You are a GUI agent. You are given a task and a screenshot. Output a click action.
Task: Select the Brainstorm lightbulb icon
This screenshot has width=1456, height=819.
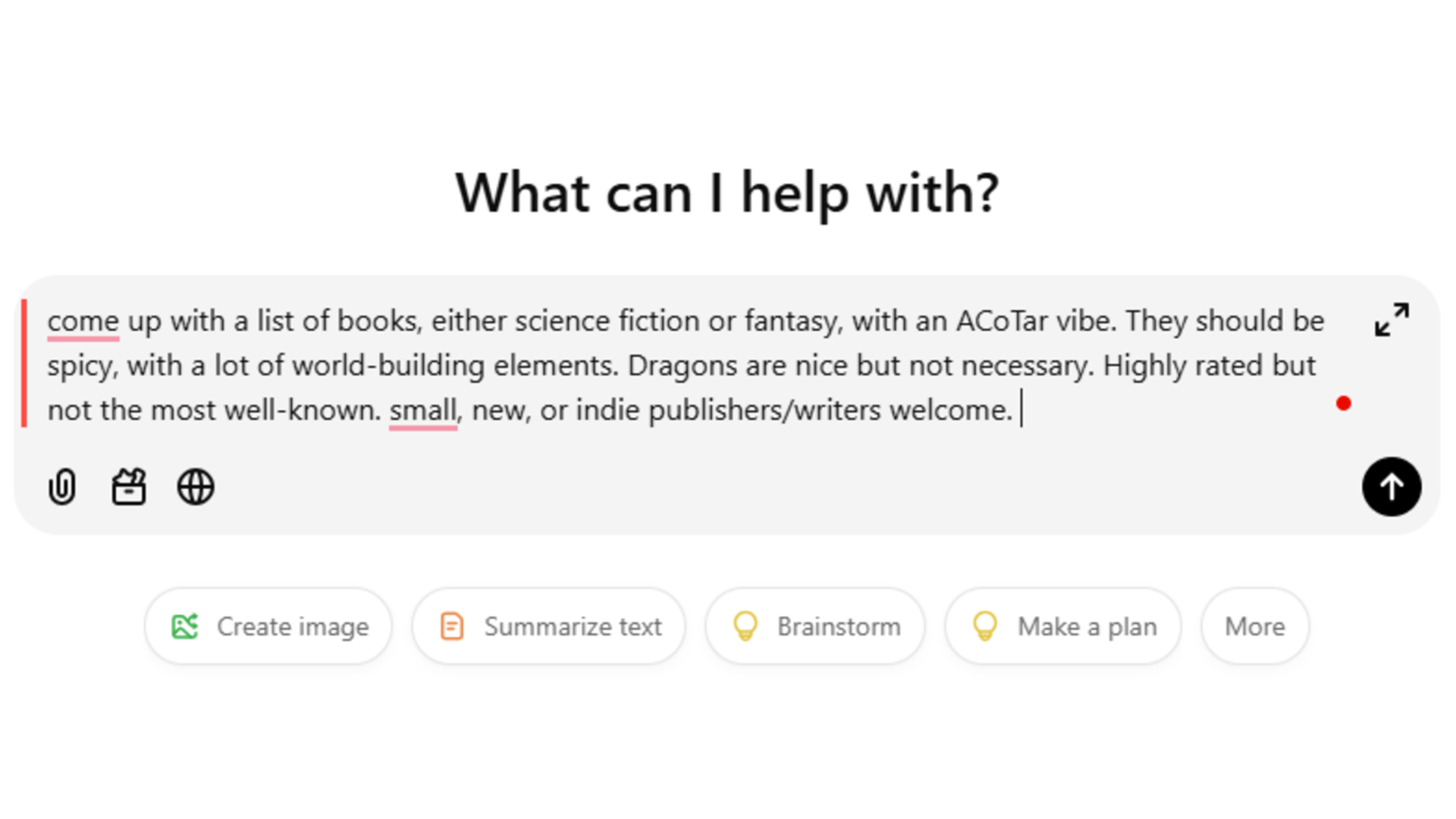745,627
